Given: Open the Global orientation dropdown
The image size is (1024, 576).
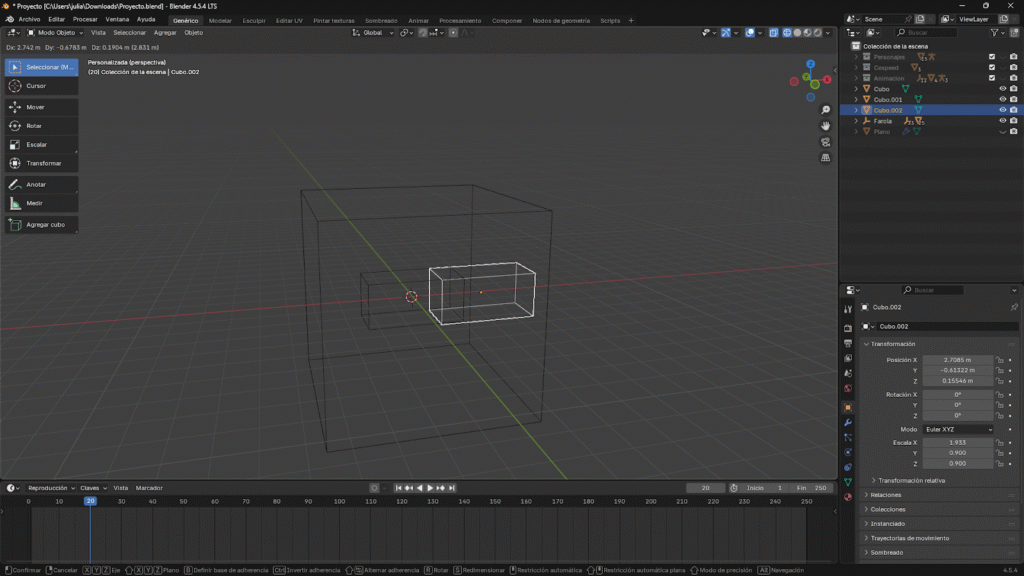Looking at the screenshot, I should click(372, 33).
